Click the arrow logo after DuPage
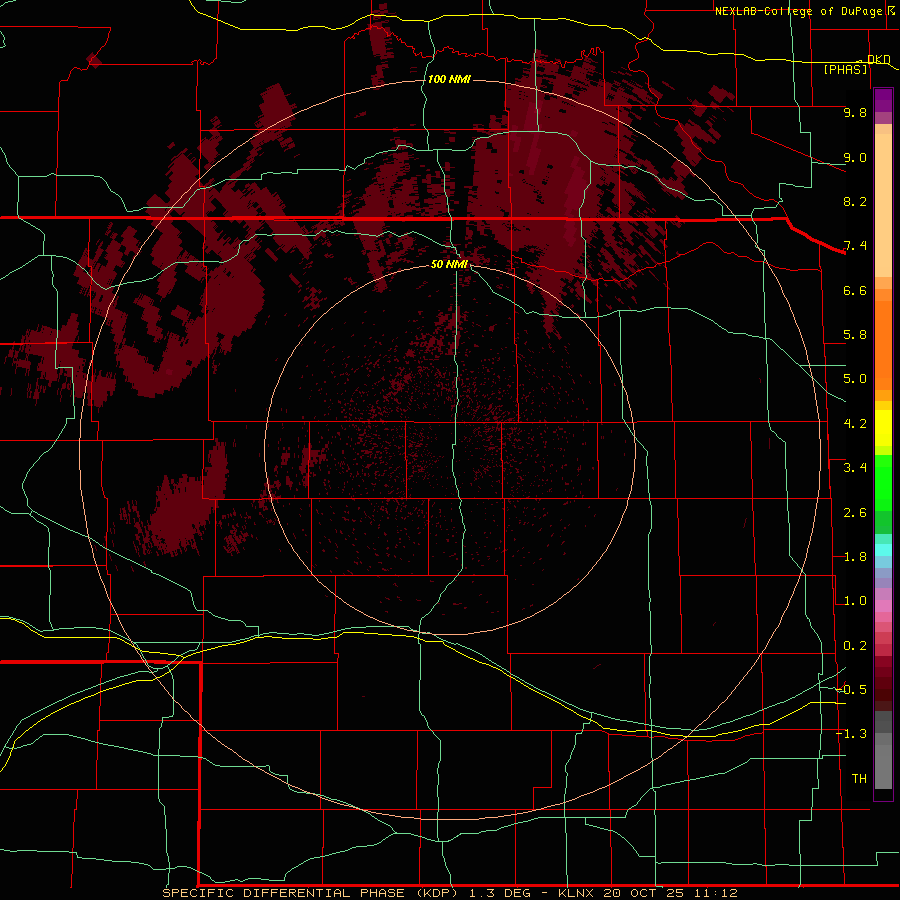Image resolution: width=900 pixels, height=900 pixels. pyautogui.click(x=891, y=10)
